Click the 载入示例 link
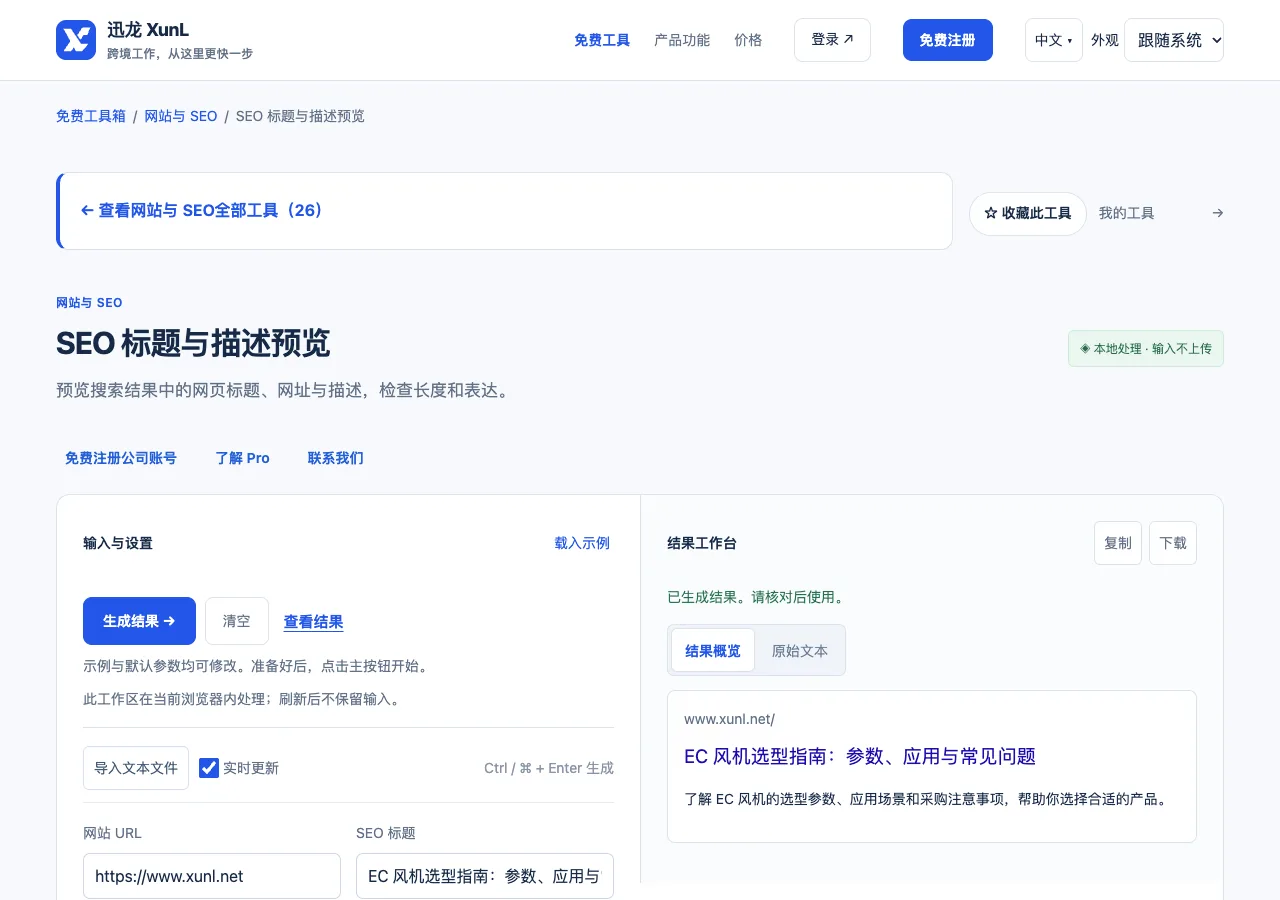This screenshot has height=900, width=1280. coord(582,543)
